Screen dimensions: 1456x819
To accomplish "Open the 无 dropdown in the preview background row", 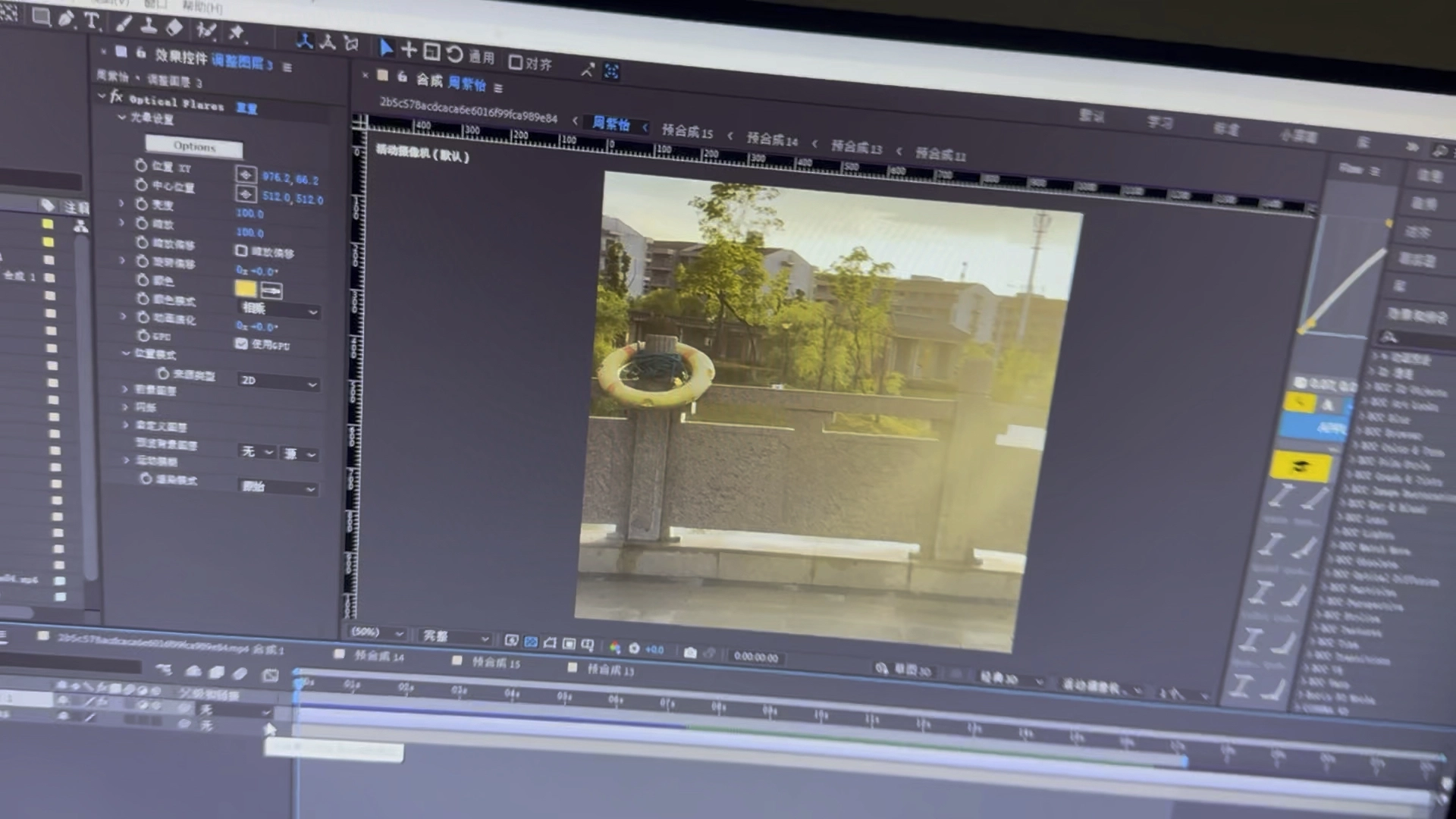I will point(258,451).
